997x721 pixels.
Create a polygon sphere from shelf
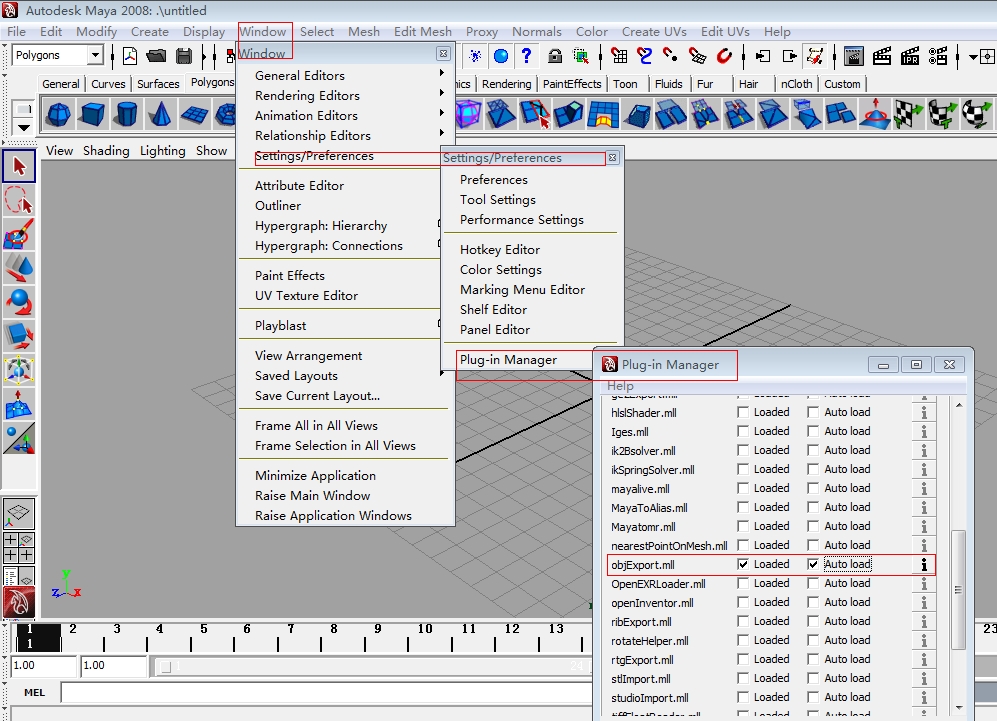point(59,115)
